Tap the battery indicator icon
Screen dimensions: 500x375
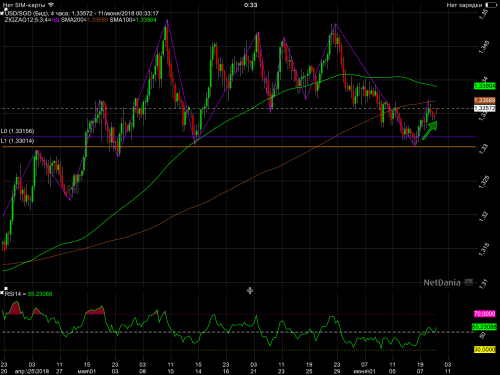491,5
